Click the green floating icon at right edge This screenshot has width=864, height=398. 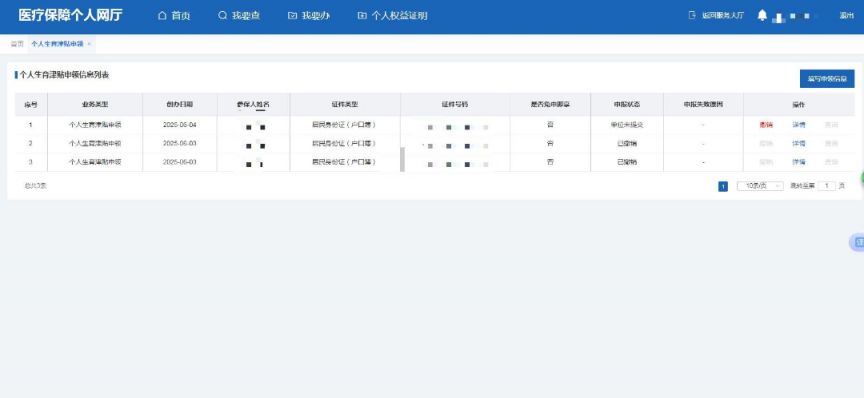coord(862,178)
